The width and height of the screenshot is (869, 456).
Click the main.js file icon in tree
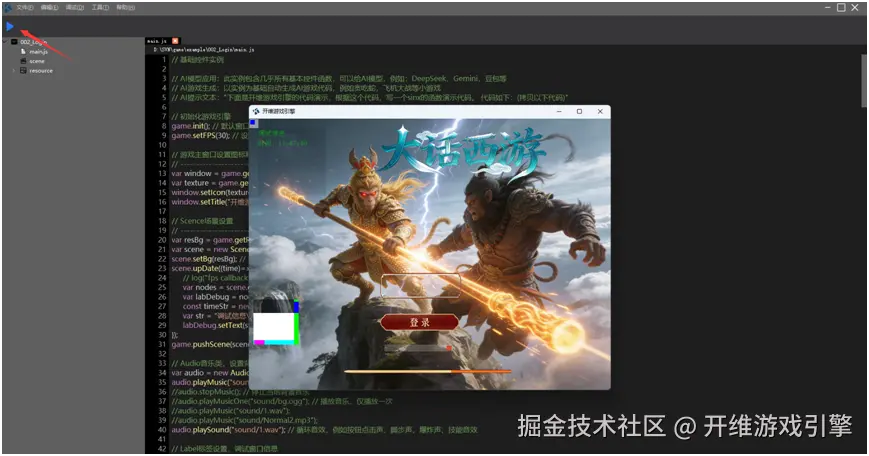pos(23,52)
